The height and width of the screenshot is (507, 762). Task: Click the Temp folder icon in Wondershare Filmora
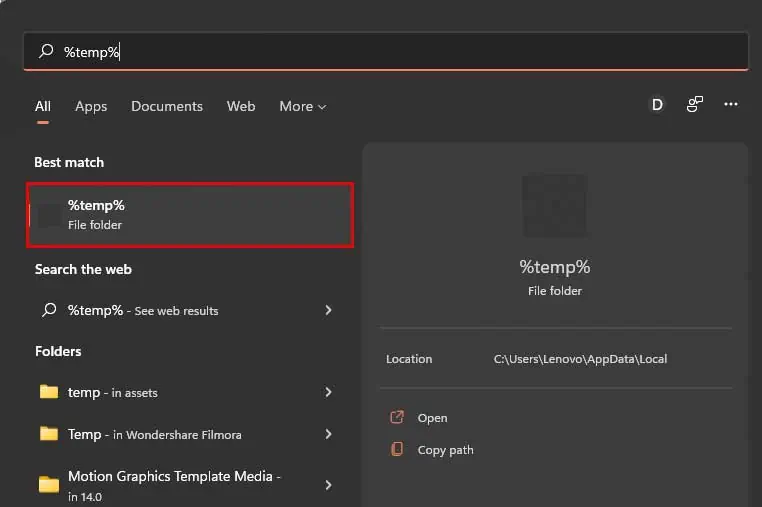click(x=49, y=434)
